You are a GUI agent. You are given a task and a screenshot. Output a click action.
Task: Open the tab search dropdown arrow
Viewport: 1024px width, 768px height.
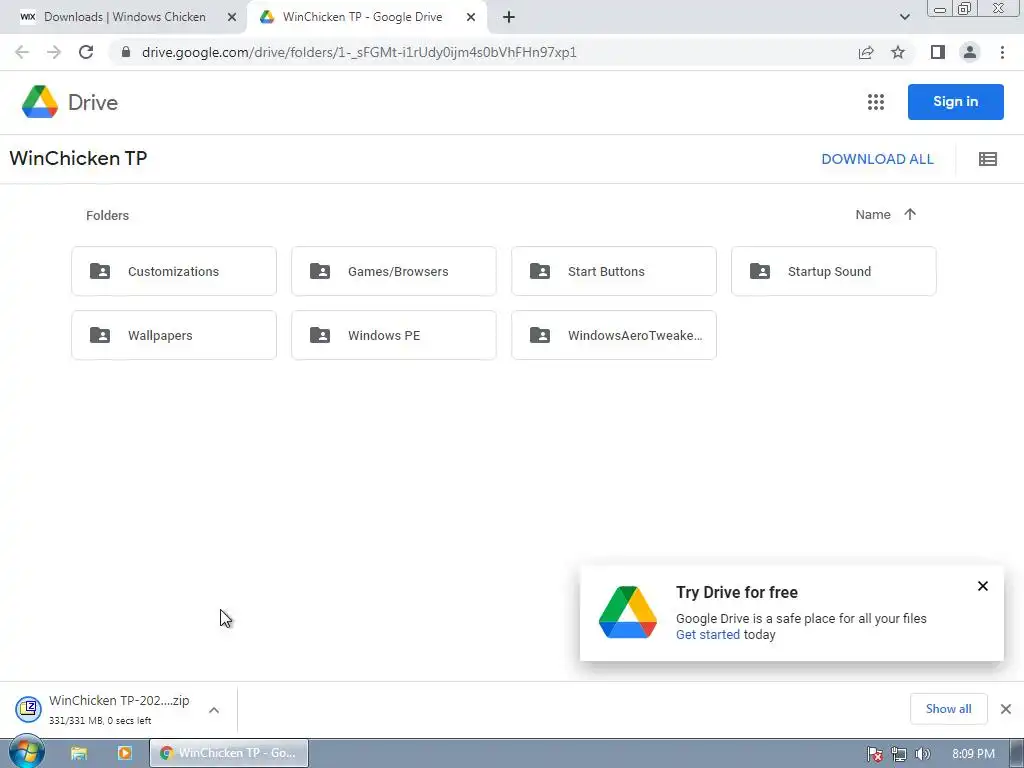(x=904, y=17)
